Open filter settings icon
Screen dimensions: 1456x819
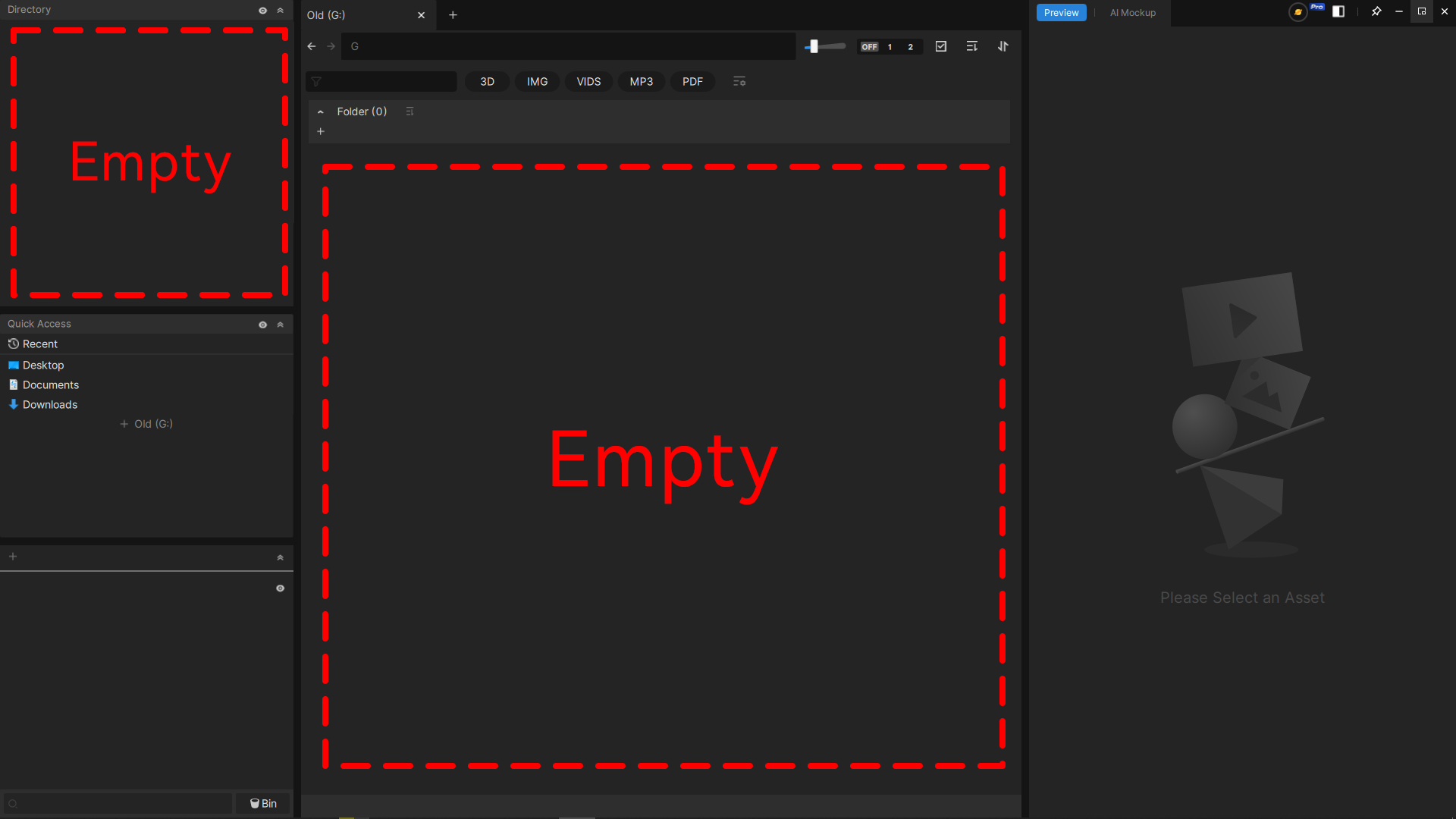click(x=739, y=81)
